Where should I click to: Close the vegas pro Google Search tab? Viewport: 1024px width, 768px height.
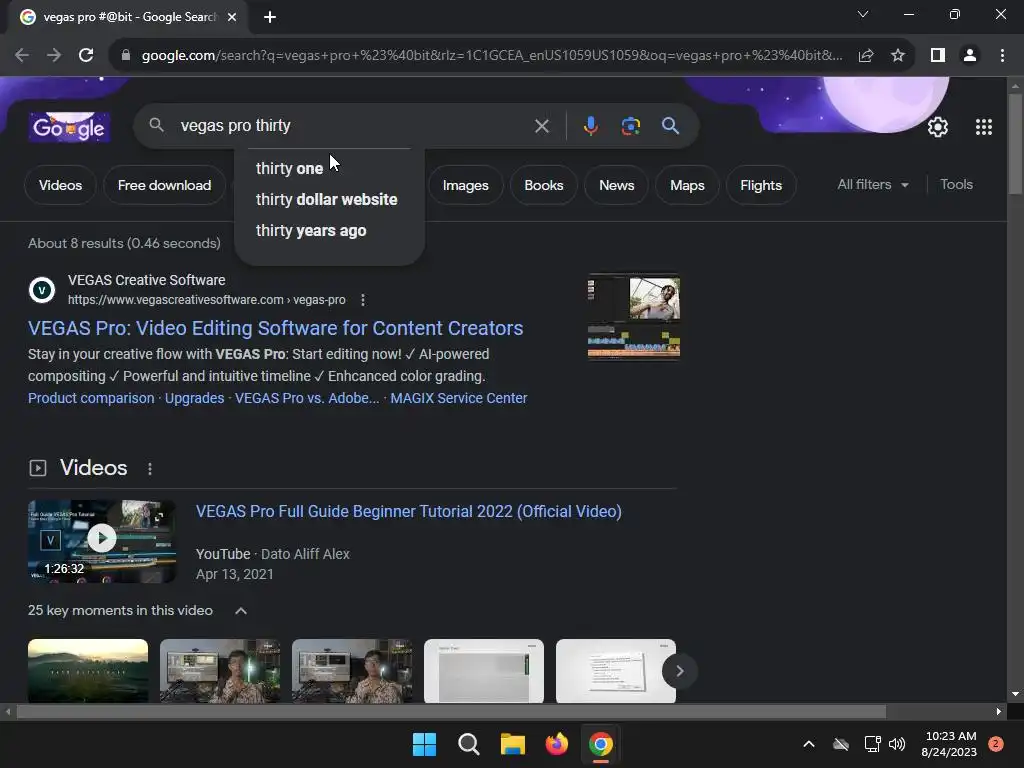tap(232, 17)
